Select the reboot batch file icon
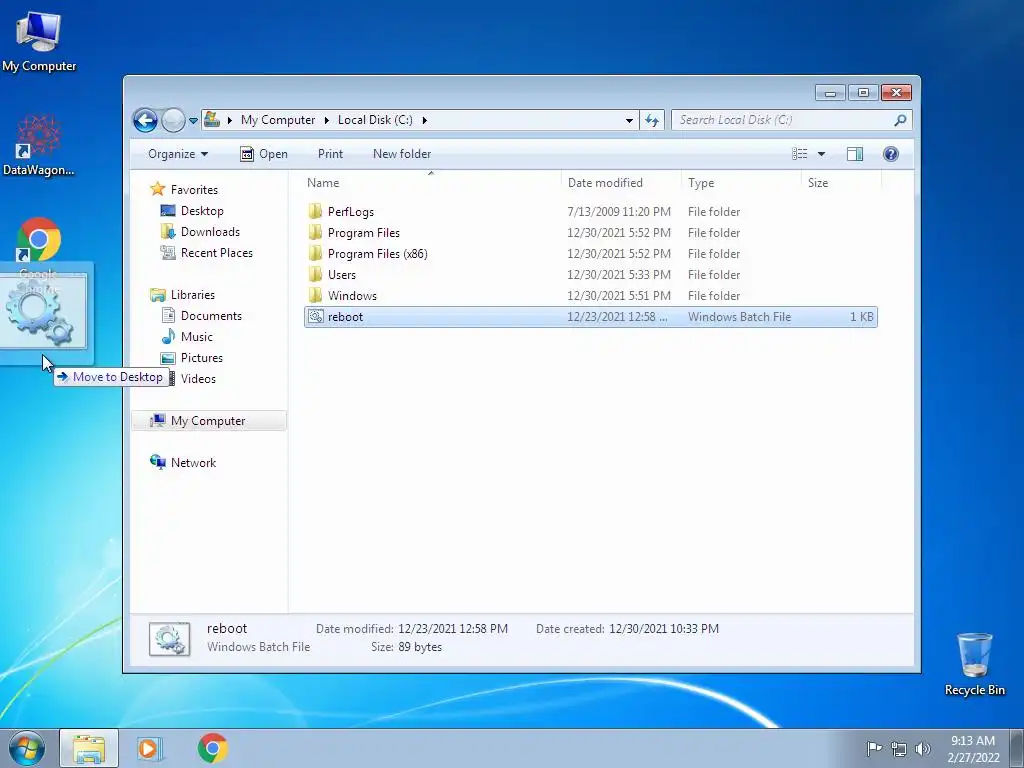Viewport: 1024px width, 768px height. pos(315,317)
